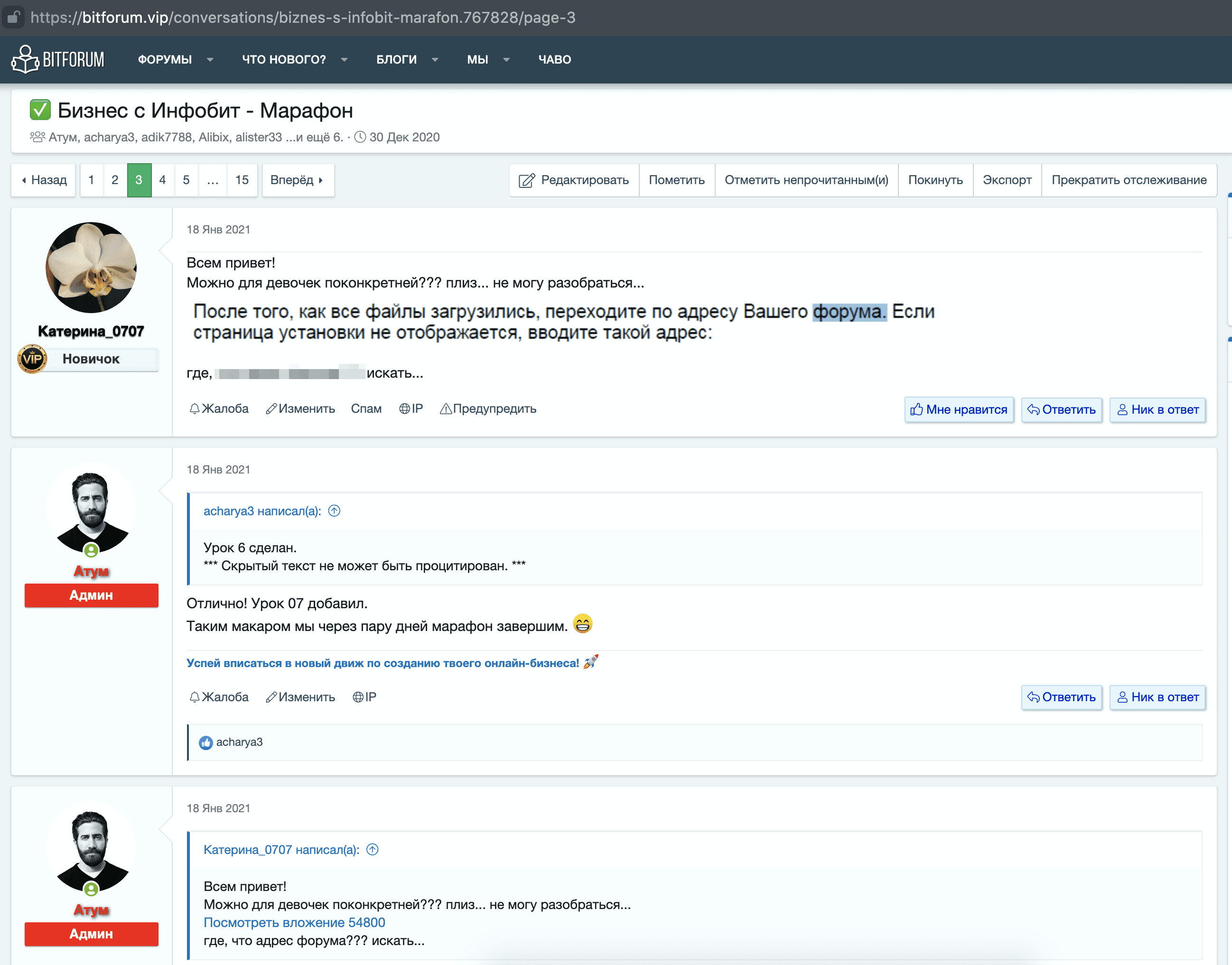Screen dimensions: 1232x965
Task: Go forward with the Вперёд button
Action: pos(298,180)
